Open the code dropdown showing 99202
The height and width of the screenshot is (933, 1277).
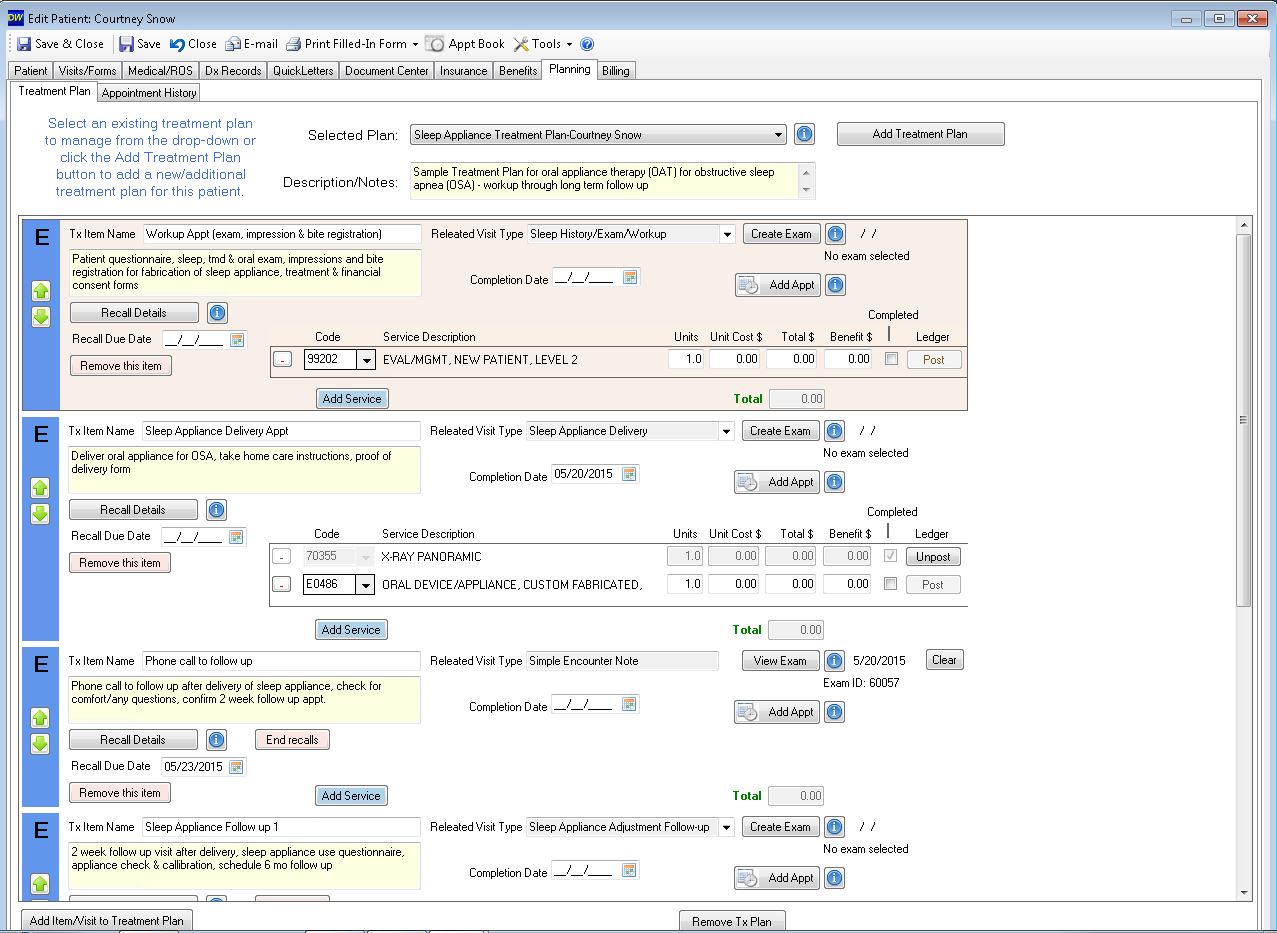[365, 358]
